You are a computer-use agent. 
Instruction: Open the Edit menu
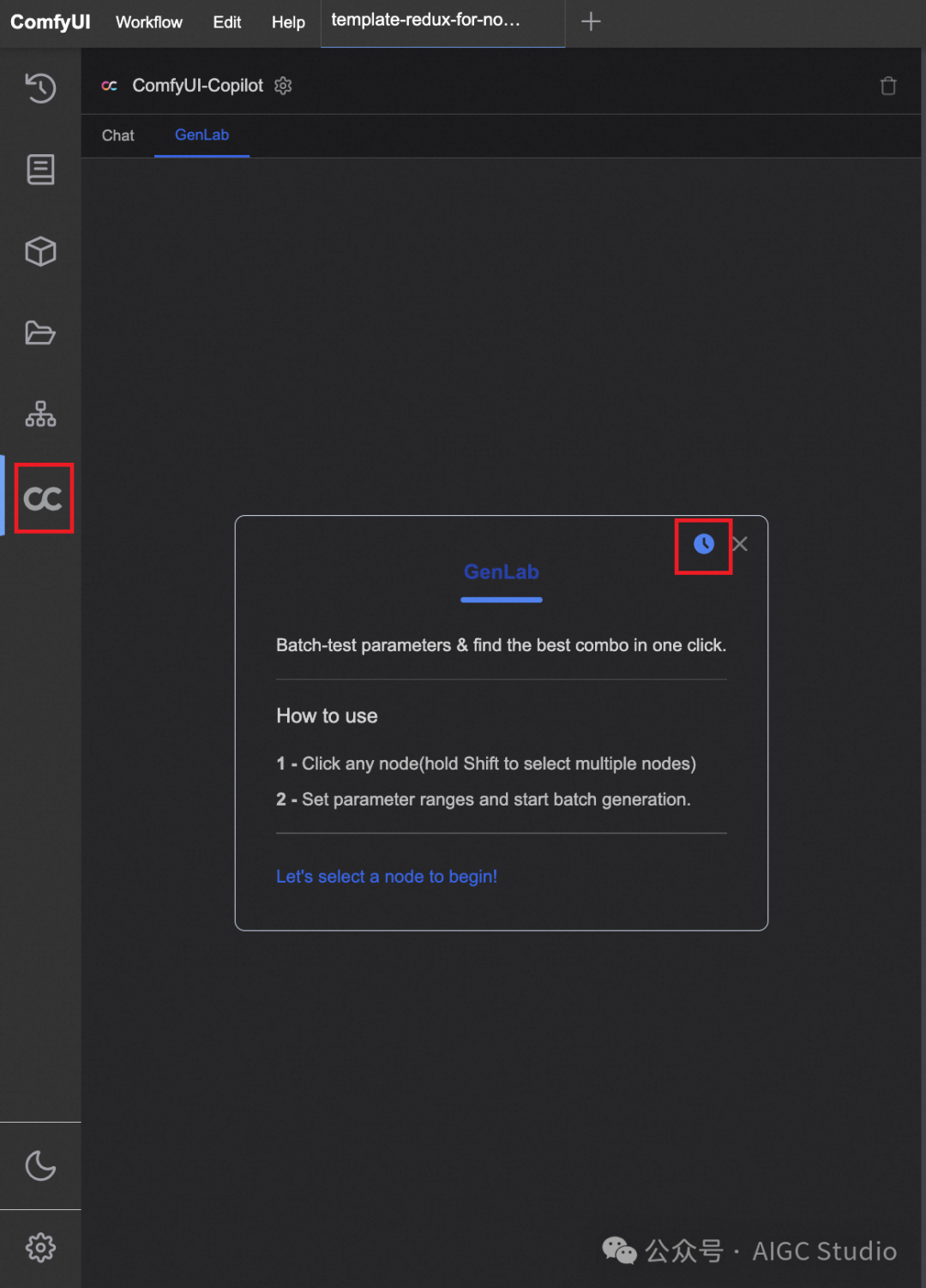click(227, 22)
